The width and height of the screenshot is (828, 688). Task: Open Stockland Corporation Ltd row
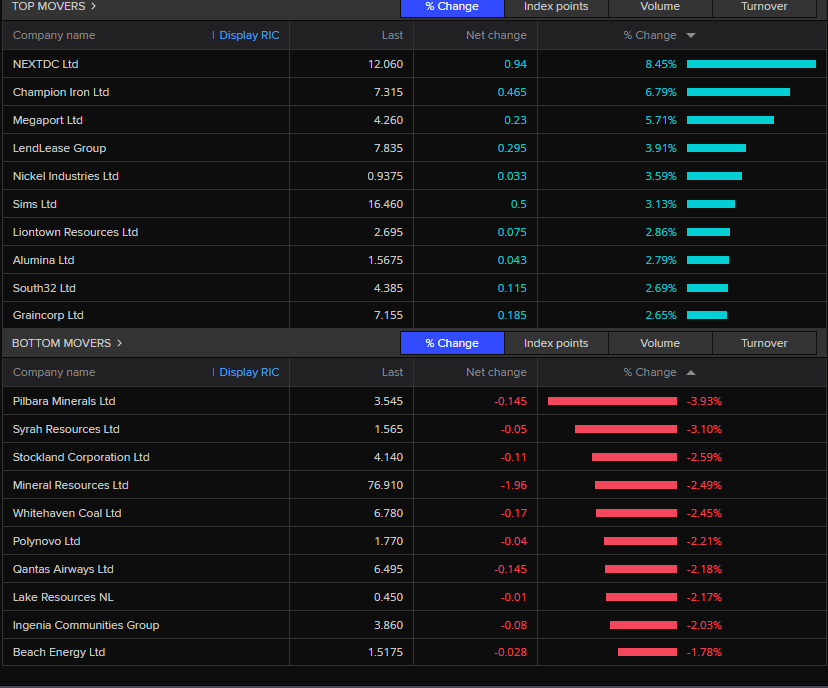414,457
